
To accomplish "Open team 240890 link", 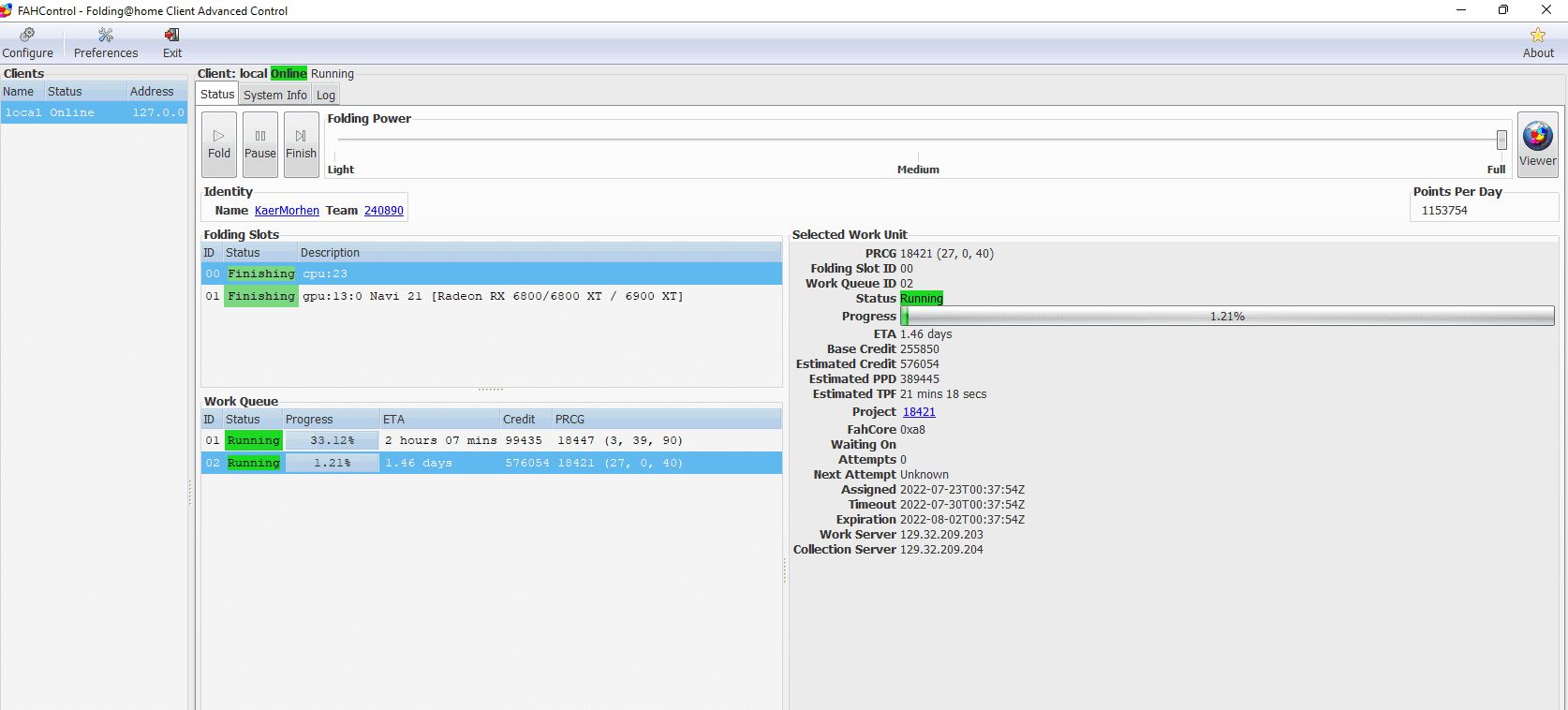I will [x=384, y=211].
